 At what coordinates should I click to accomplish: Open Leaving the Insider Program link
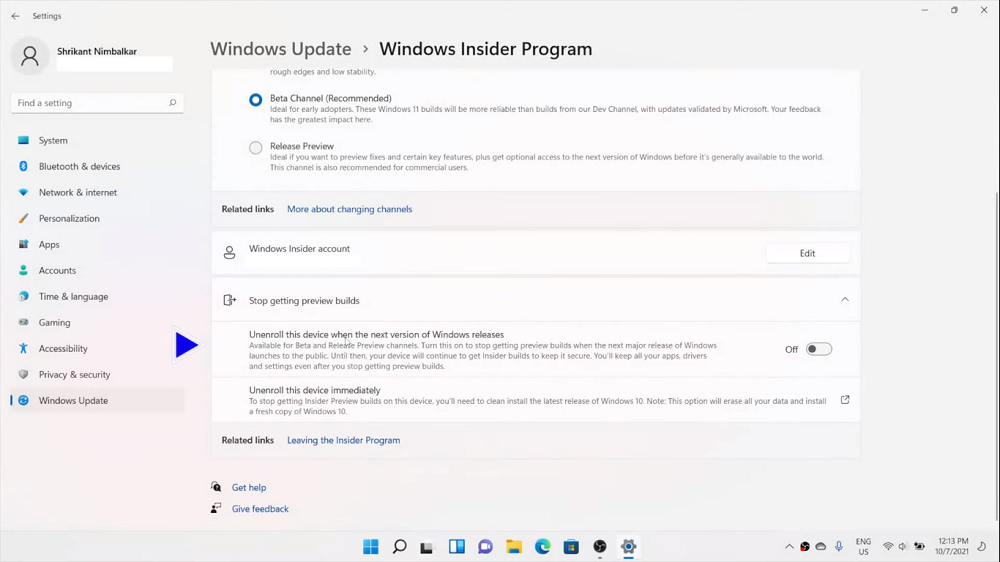click(344, 440)
